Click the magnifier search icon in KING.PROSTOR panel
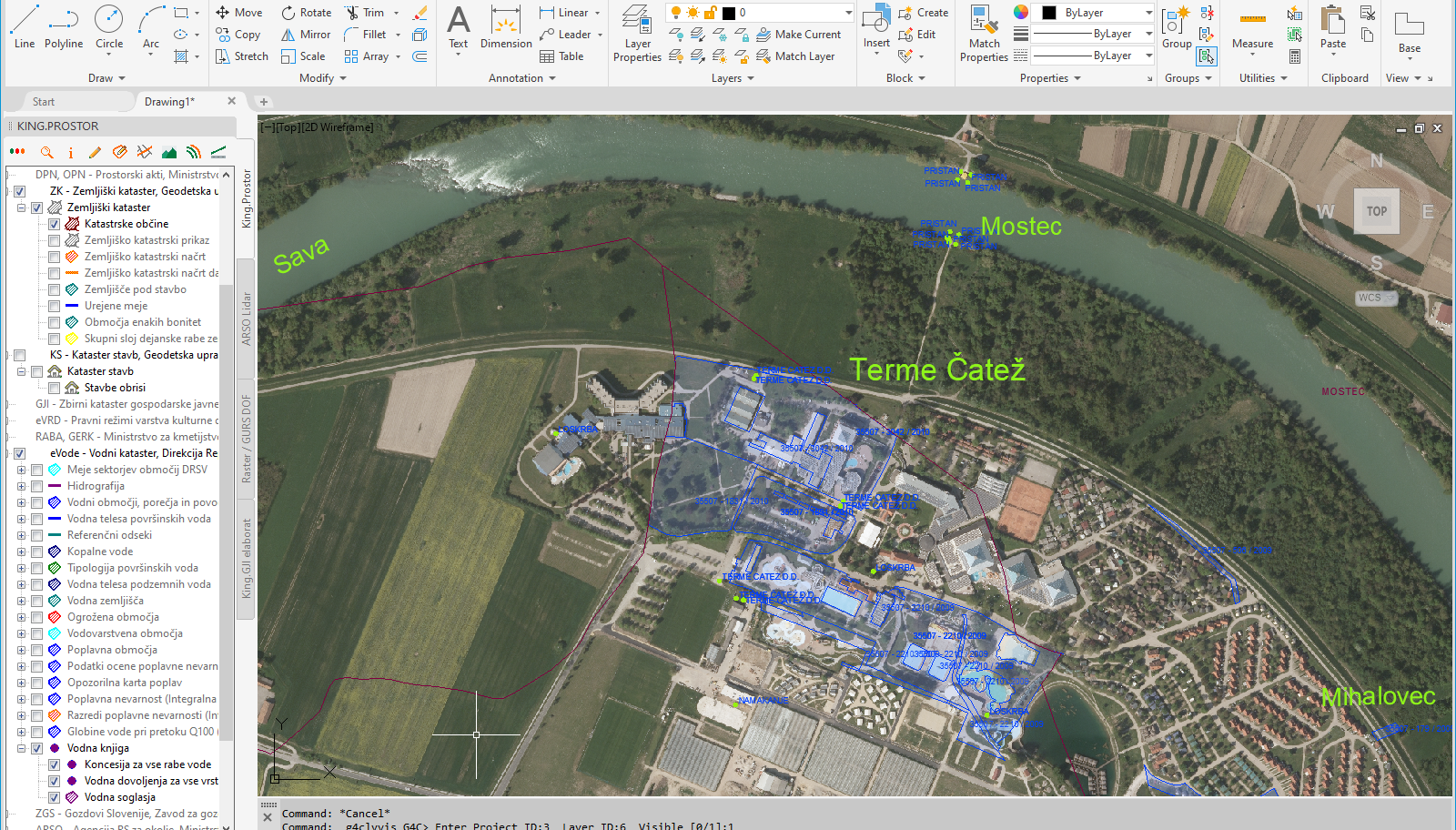1456x830 pixels. click(x=46, y=152)
